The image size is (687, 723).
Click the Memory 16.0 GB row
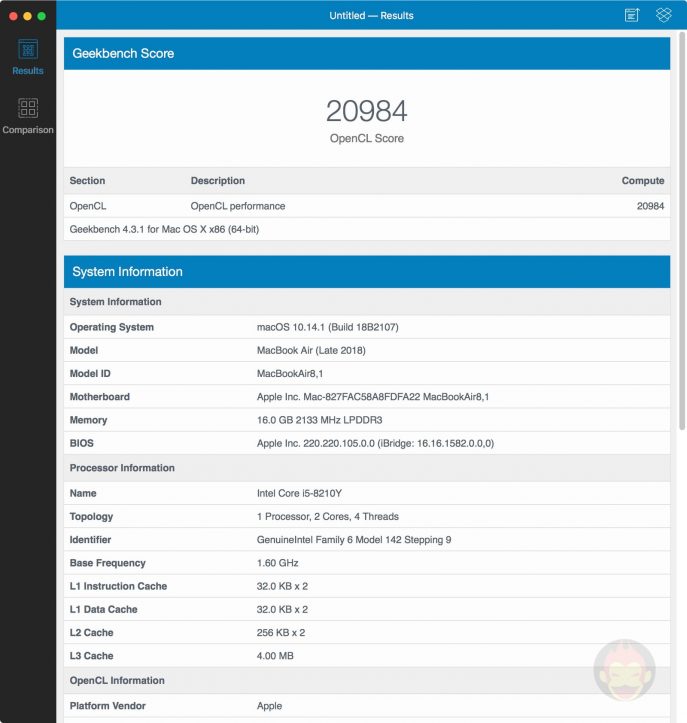coord(366,420)
